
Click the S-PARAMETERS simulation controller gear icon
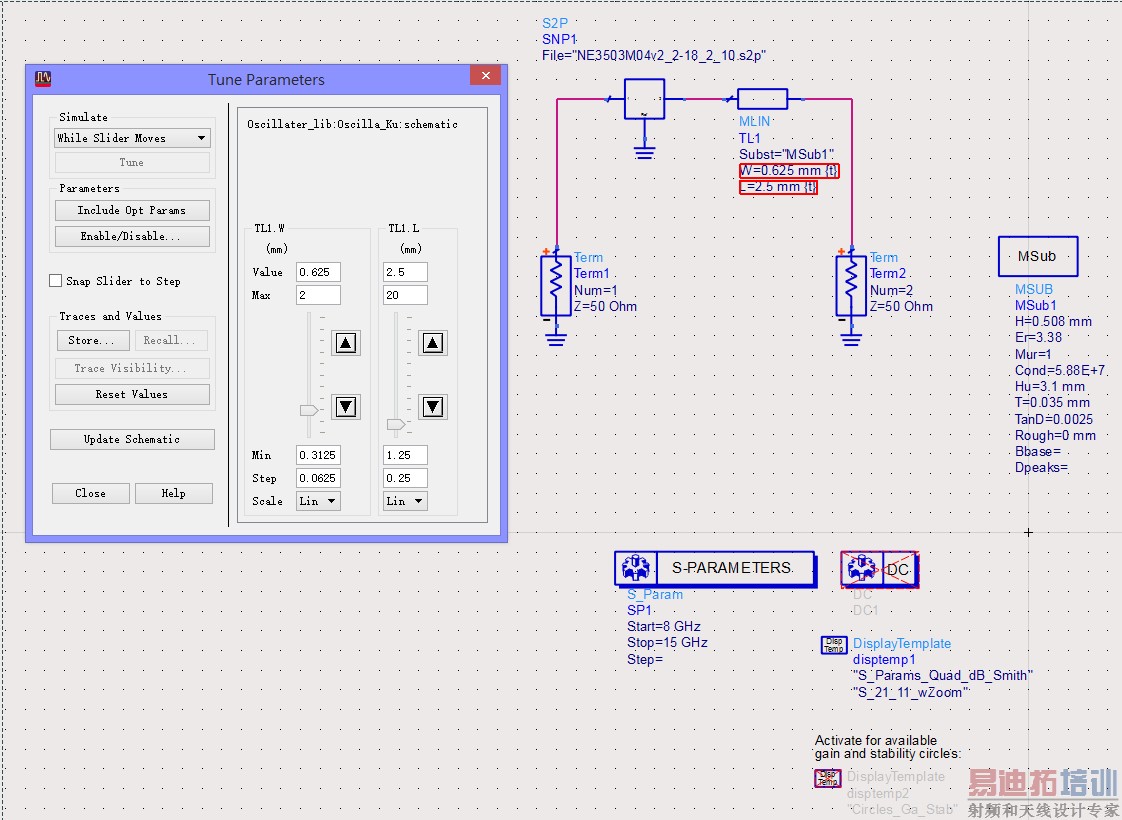(636, 568)
